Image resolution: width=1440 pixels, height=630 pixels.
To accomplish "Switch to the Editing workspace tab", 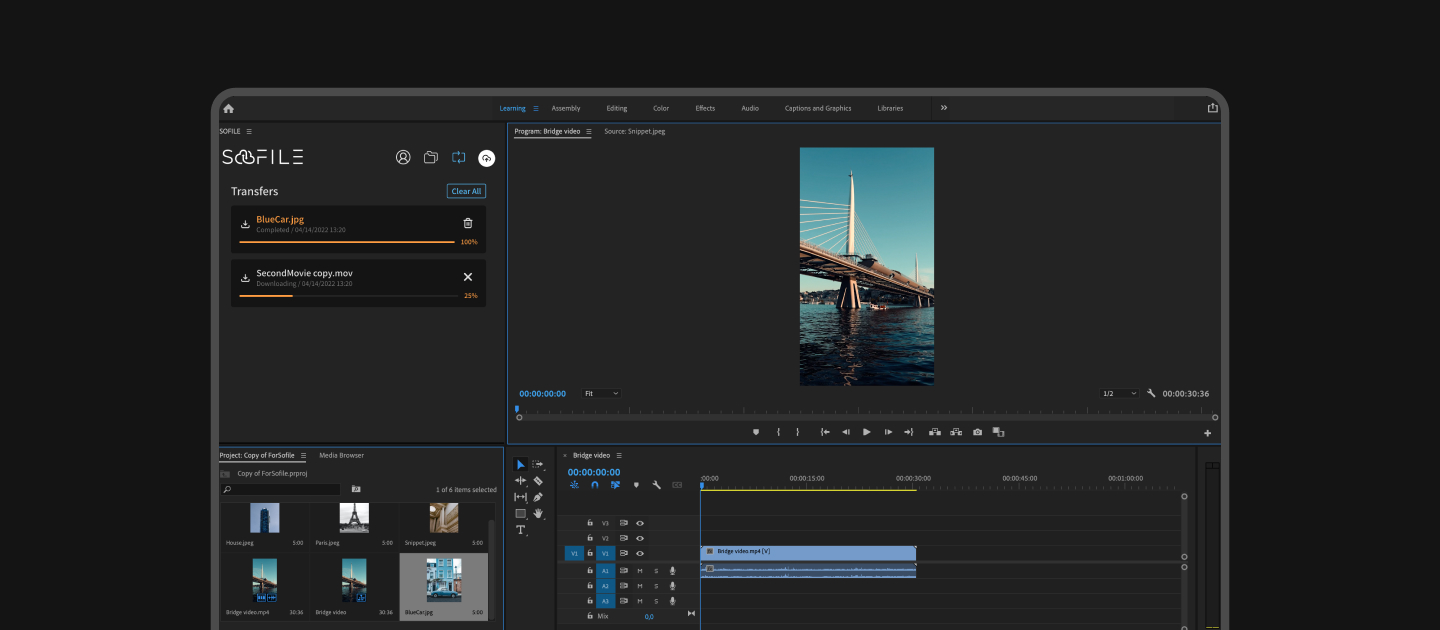I will pos(617,108).
